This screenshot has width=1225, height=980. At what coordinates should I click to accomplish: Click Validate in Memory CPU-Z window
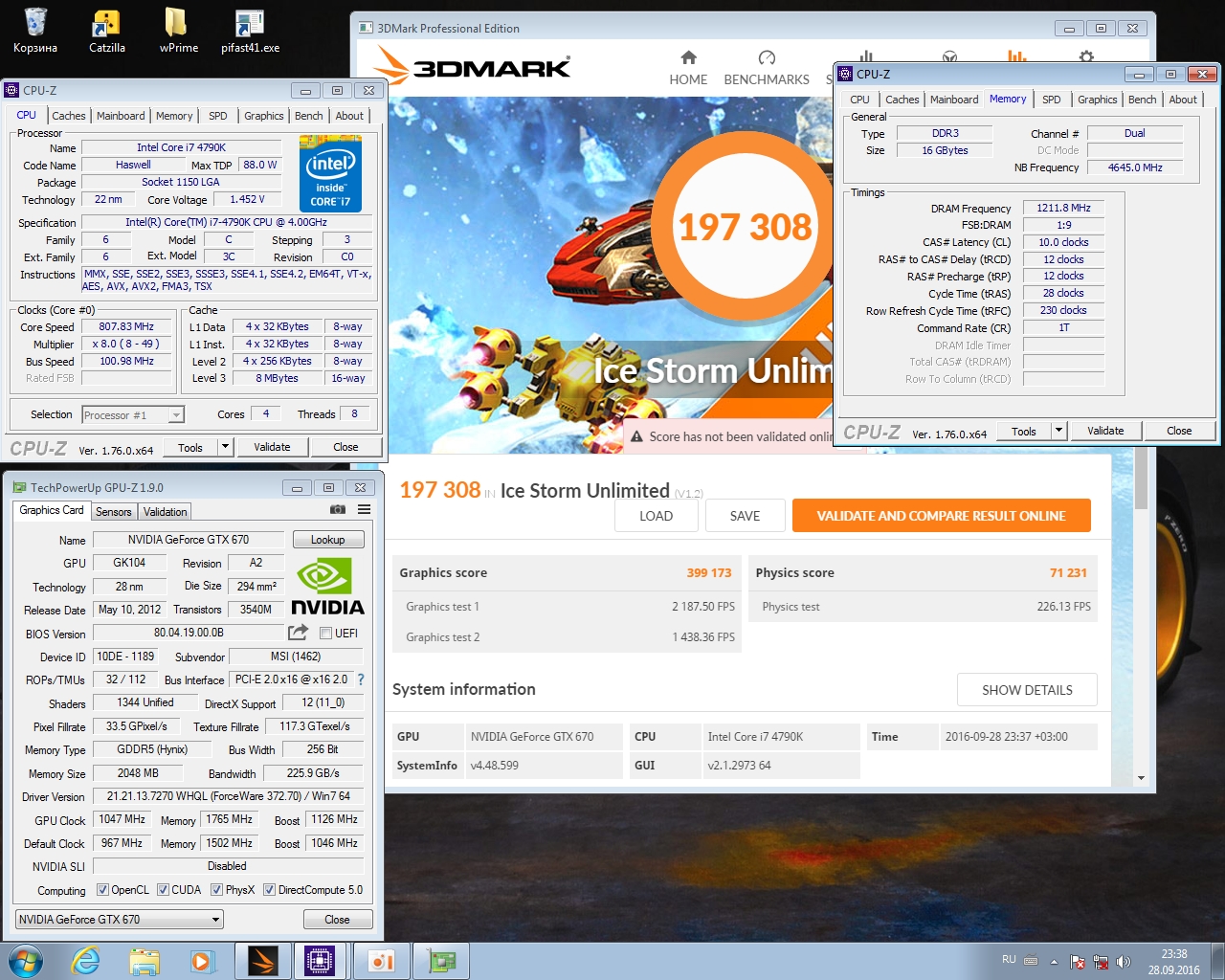[x=1105, y=431]
